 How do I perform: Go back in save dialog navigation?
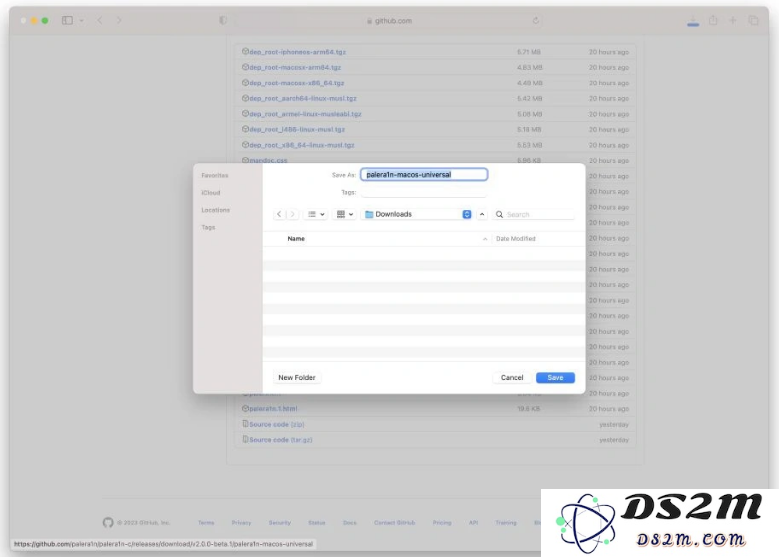tap(279, 214)
